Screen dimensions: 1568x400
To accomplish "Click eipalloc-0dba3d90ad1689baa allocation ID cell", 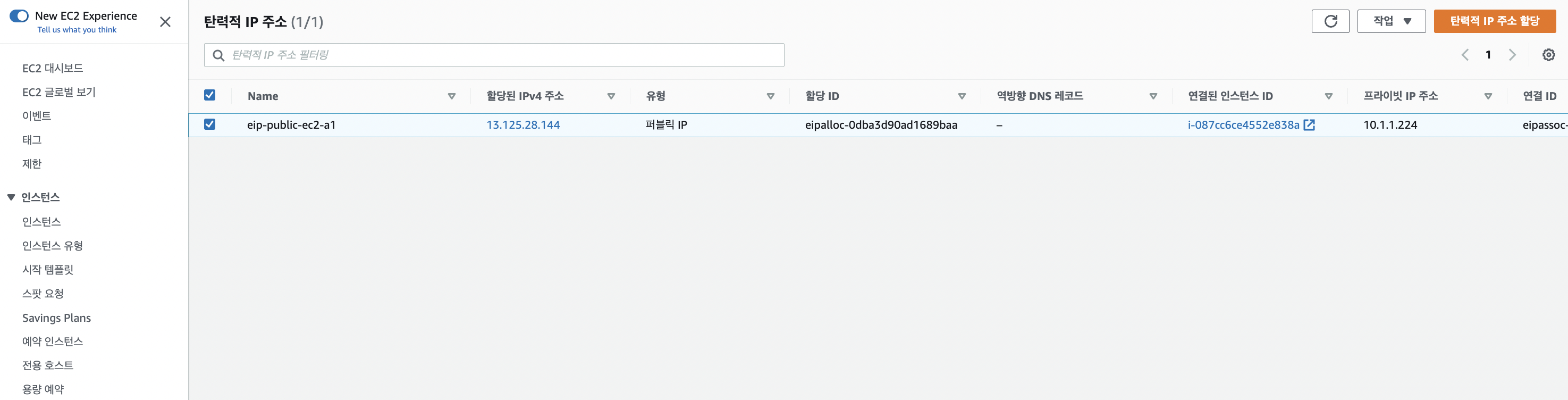I will pos(881,125).
